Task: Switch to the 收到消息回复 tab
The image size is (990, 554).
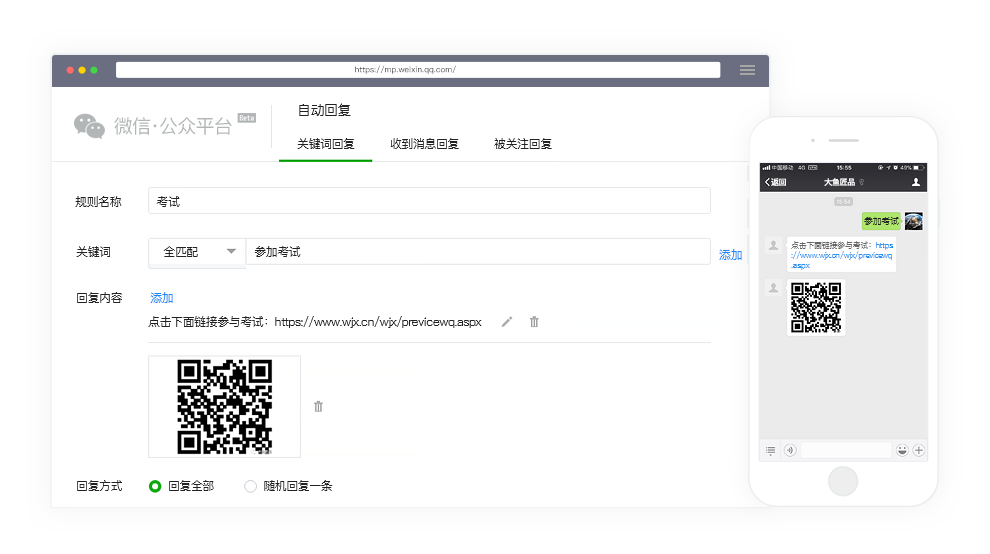Action: [x=424, y=144]
